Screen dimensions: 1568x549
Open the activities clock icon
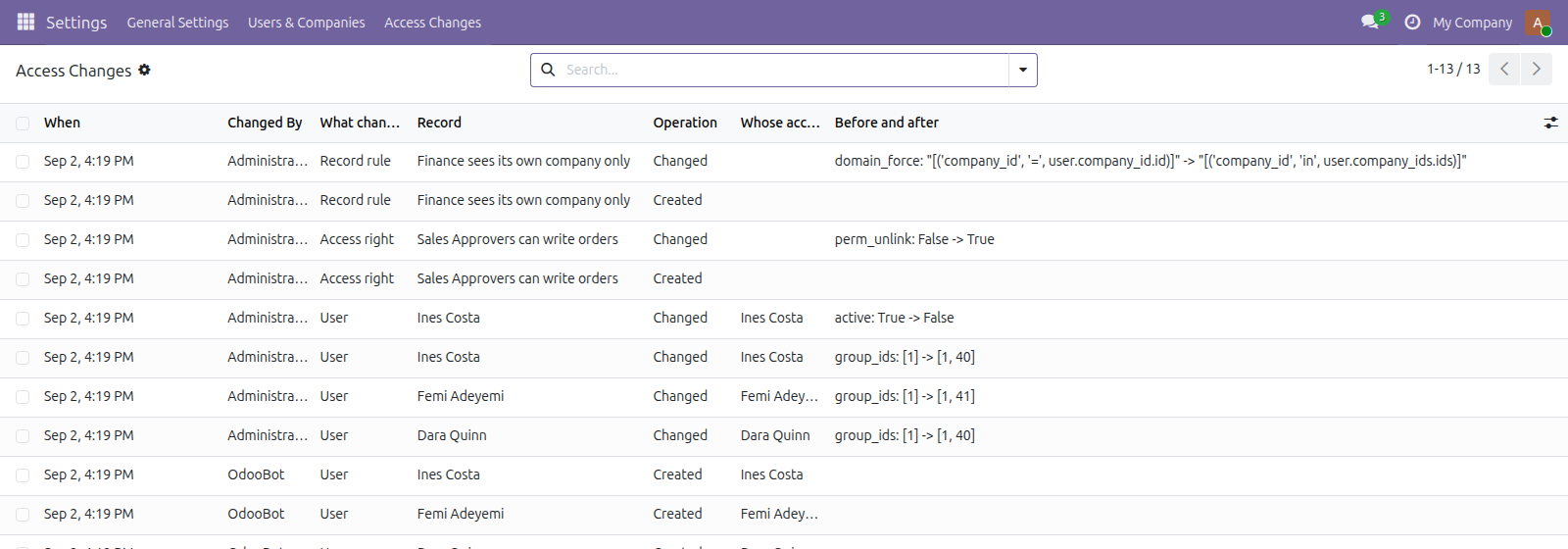click(x=1412, y=22)
